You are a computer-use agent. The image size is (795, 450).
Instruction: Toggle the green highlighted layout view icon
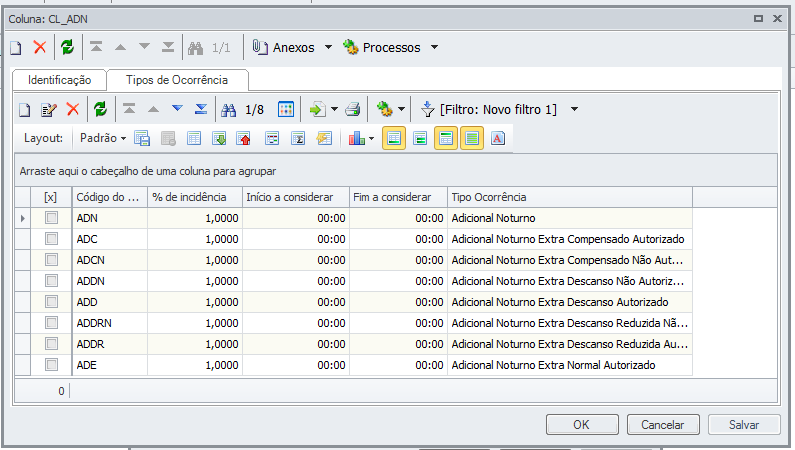[471, 138]
